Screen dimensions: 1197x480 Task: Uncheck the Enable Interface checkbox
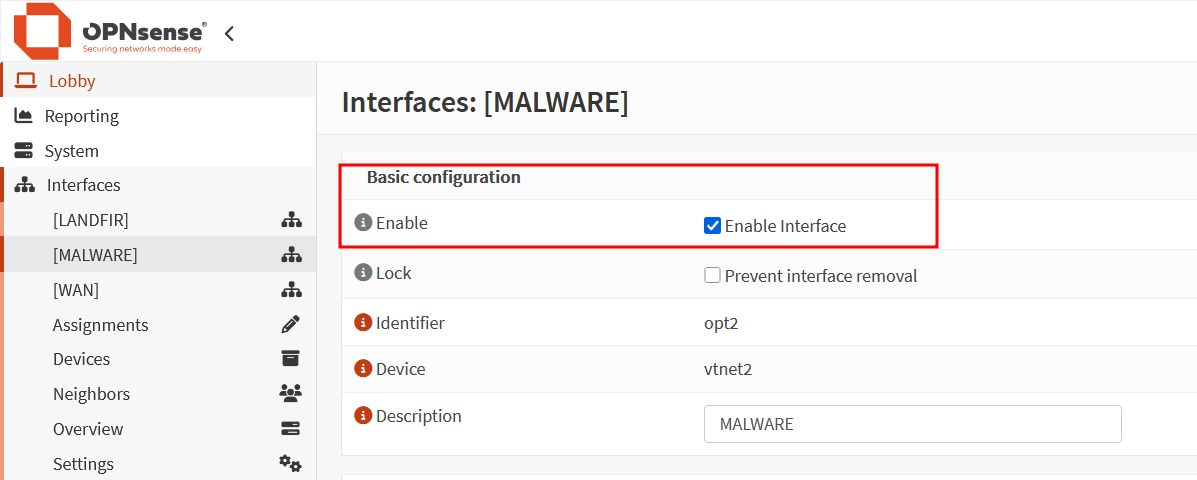(711, 226)
